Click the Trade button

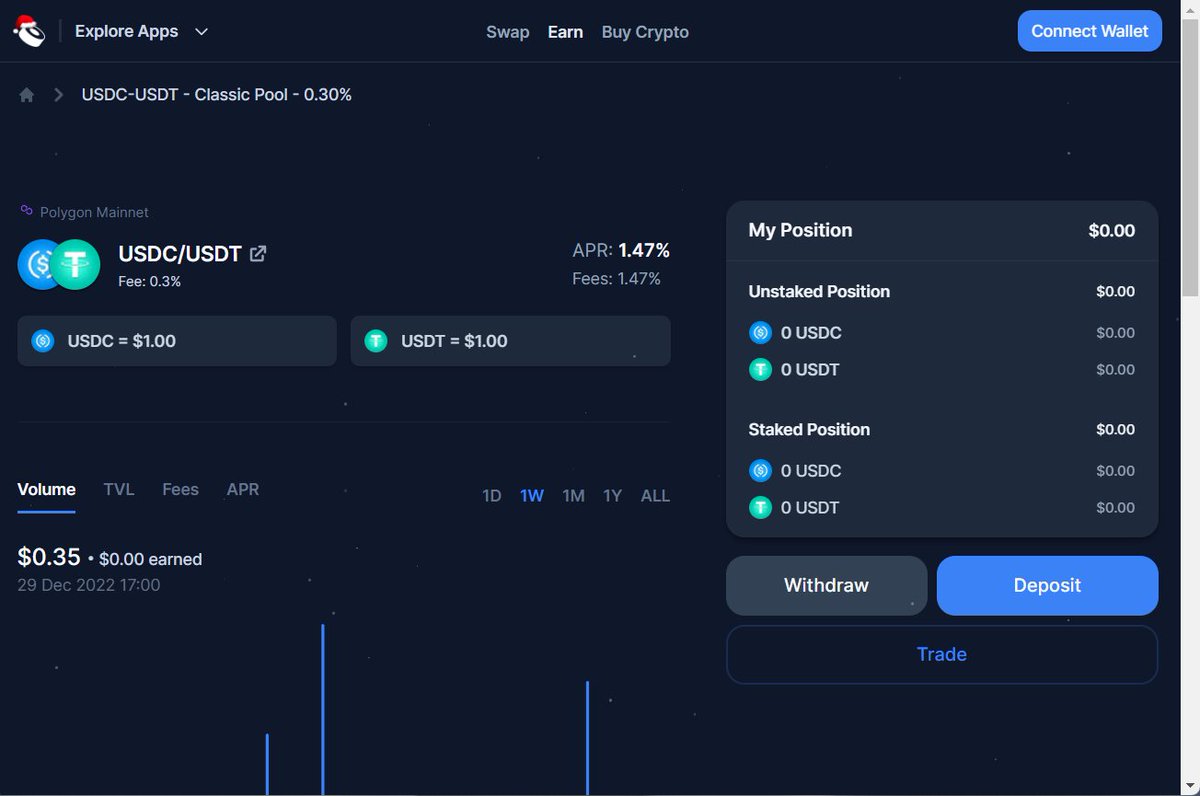[942, 654]
